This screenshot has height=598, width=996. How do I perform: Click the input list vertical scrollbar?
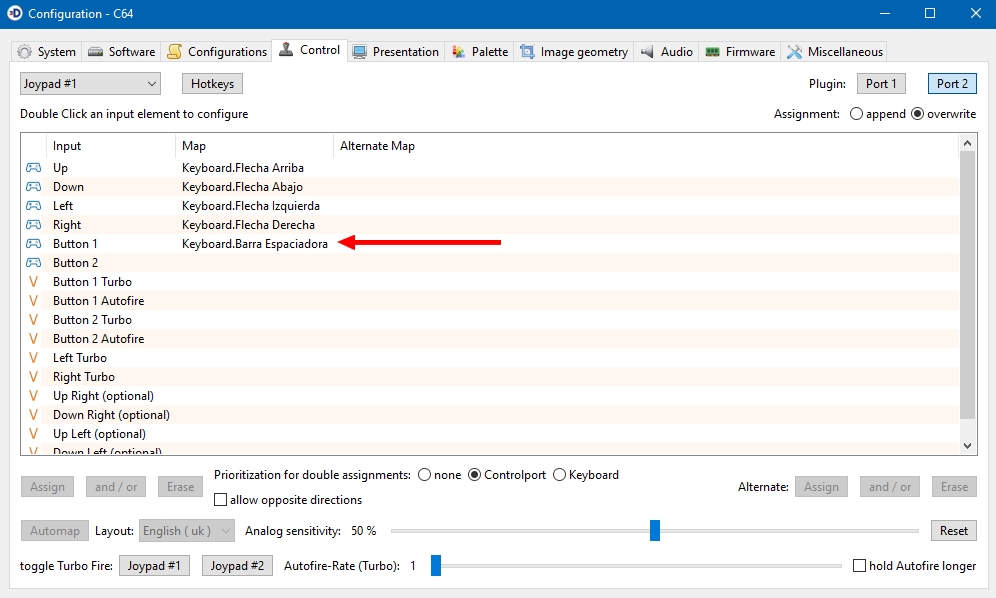[x=967, y=285]
